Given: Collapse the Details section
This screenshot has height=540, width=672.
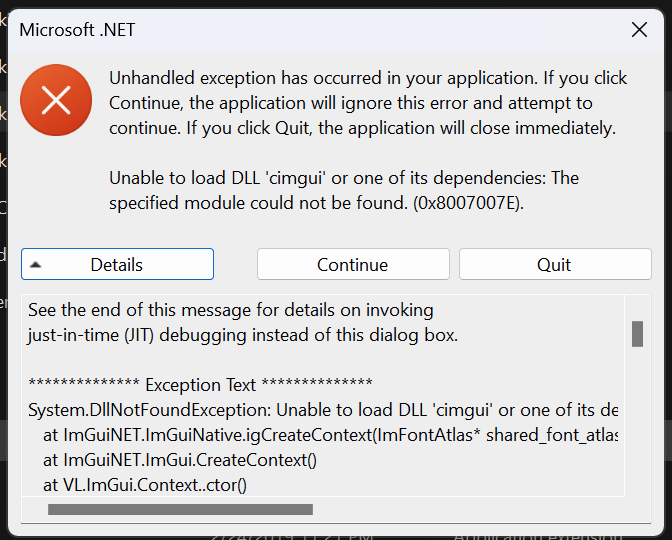Looking at the screenshot, I should [117, 264].
